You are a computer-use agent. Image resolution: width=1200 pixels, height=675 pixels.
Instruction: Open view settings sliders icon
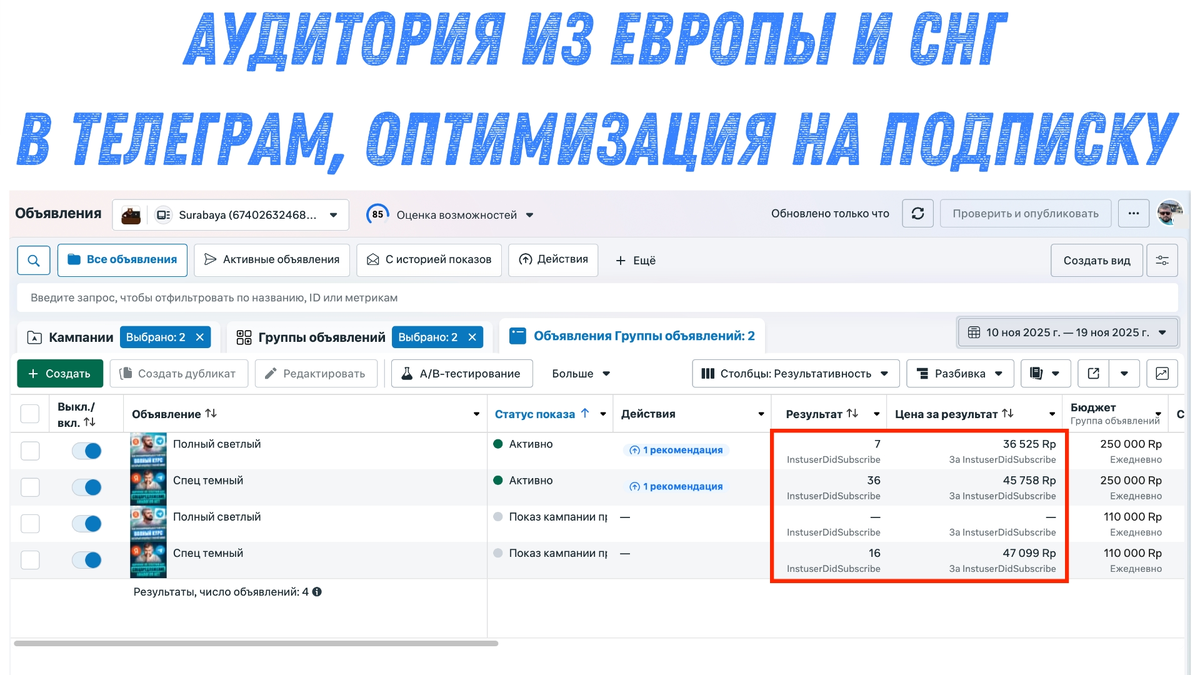tap(1162, 260)
